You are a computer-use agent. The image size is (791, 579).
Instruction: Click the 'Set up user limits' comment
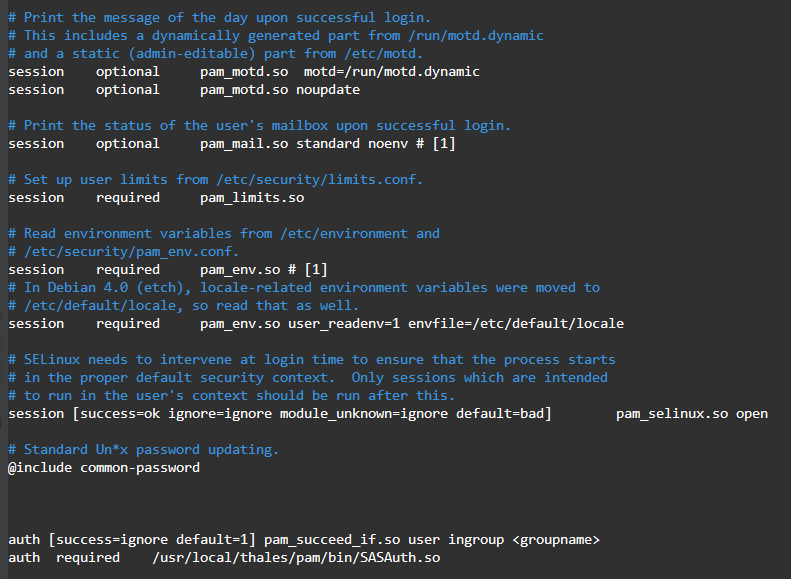pyautogui.click(x=216, y=179)
